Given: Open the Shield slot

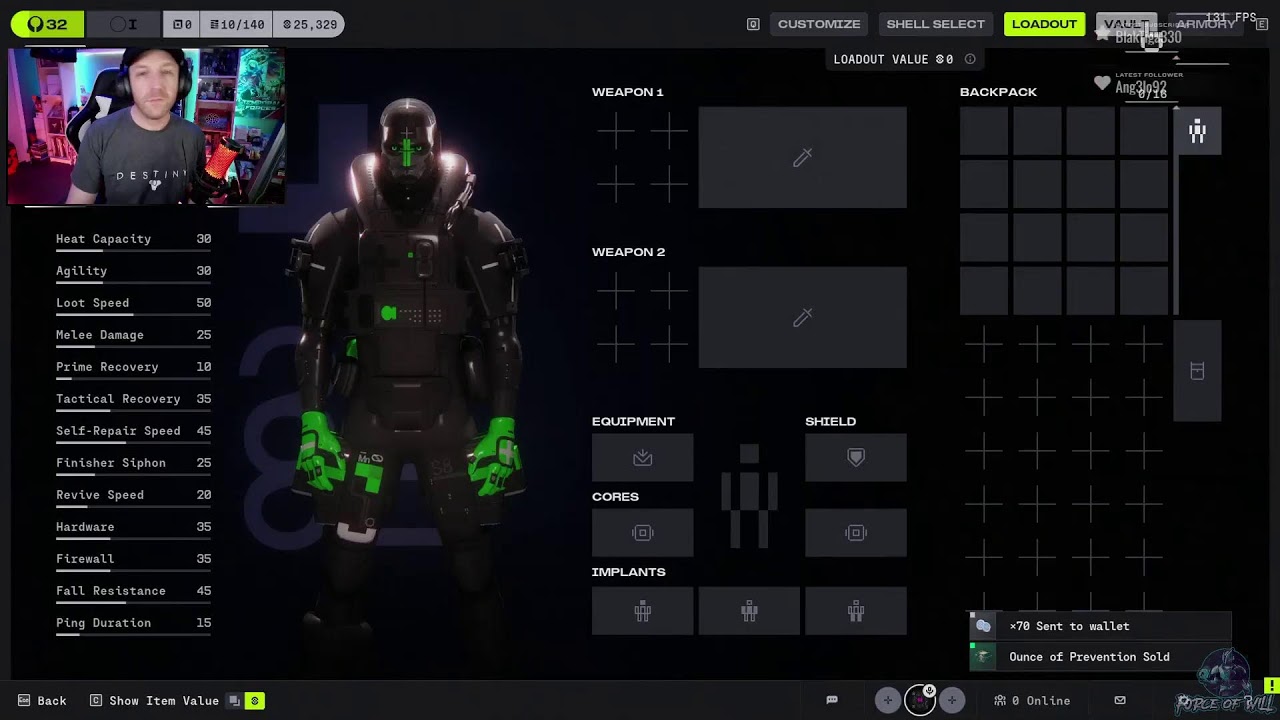Looking at the screenshot, I should click(856, 458).
